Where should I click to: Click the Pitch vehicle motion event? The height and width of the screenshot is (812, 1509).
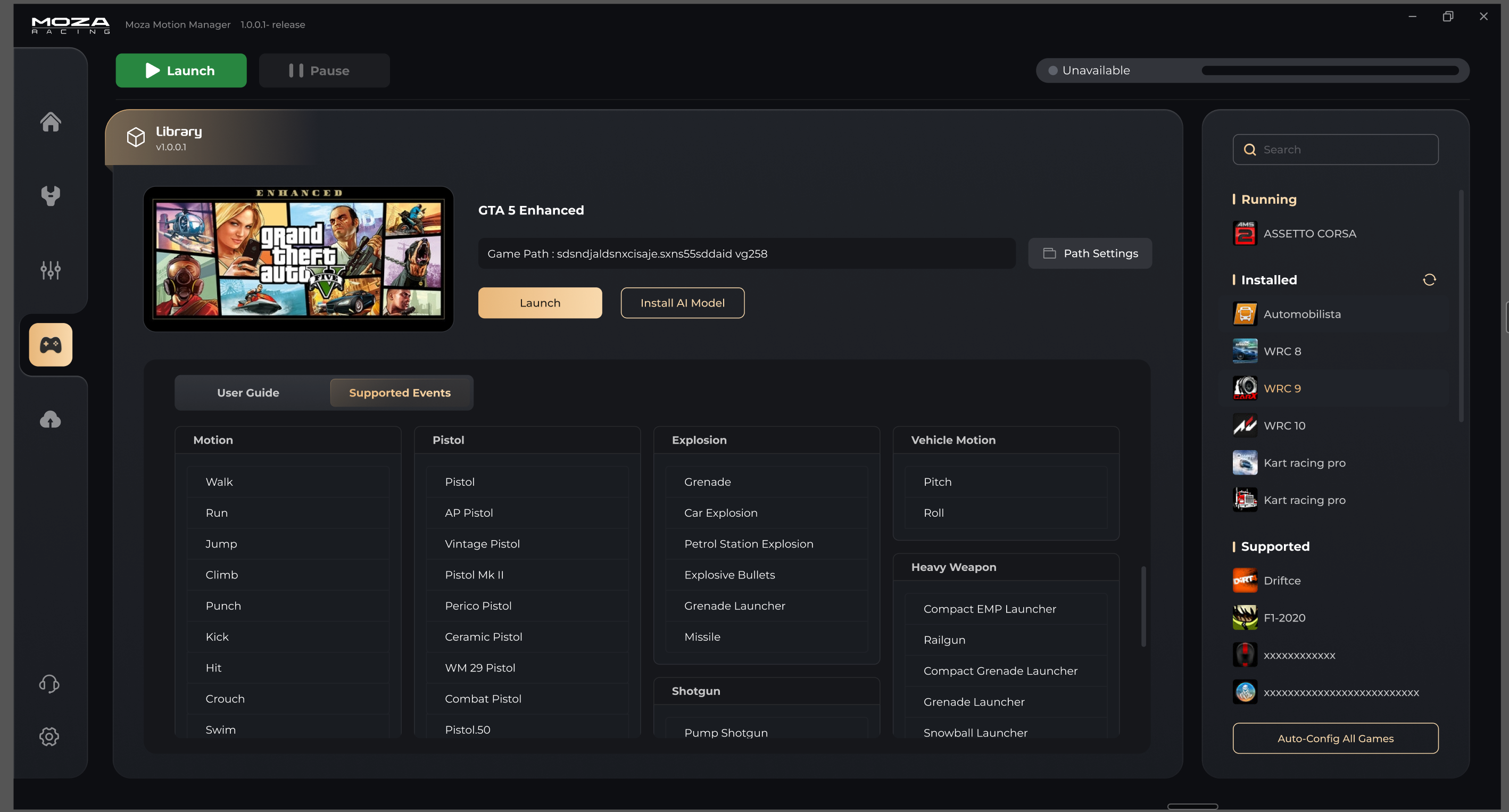click(1006, 482)
